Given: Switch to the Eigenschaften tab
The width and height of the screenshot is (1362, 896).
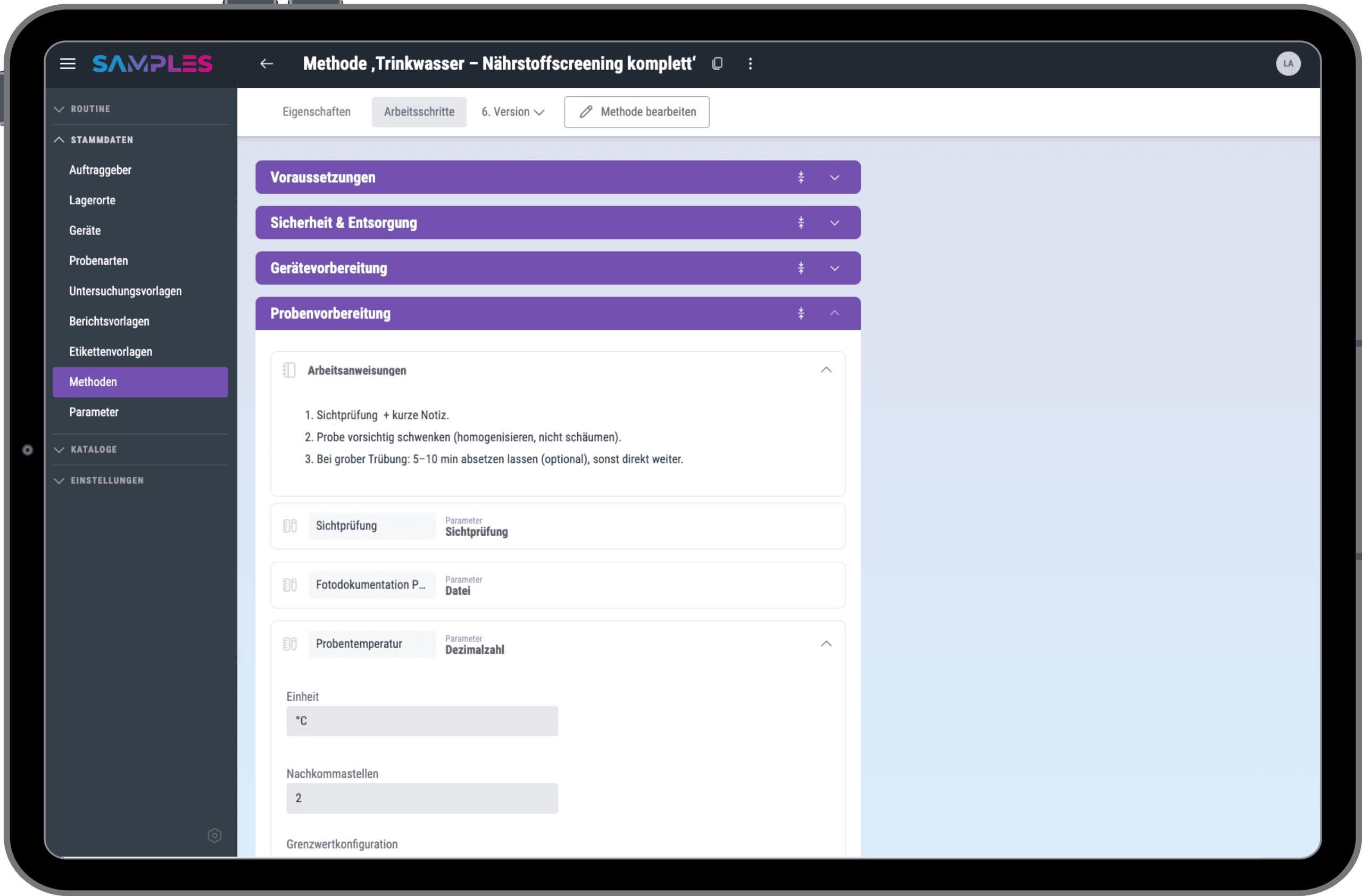Looking at the screenshot, I should pyautogui.click(x=317, y=112).
